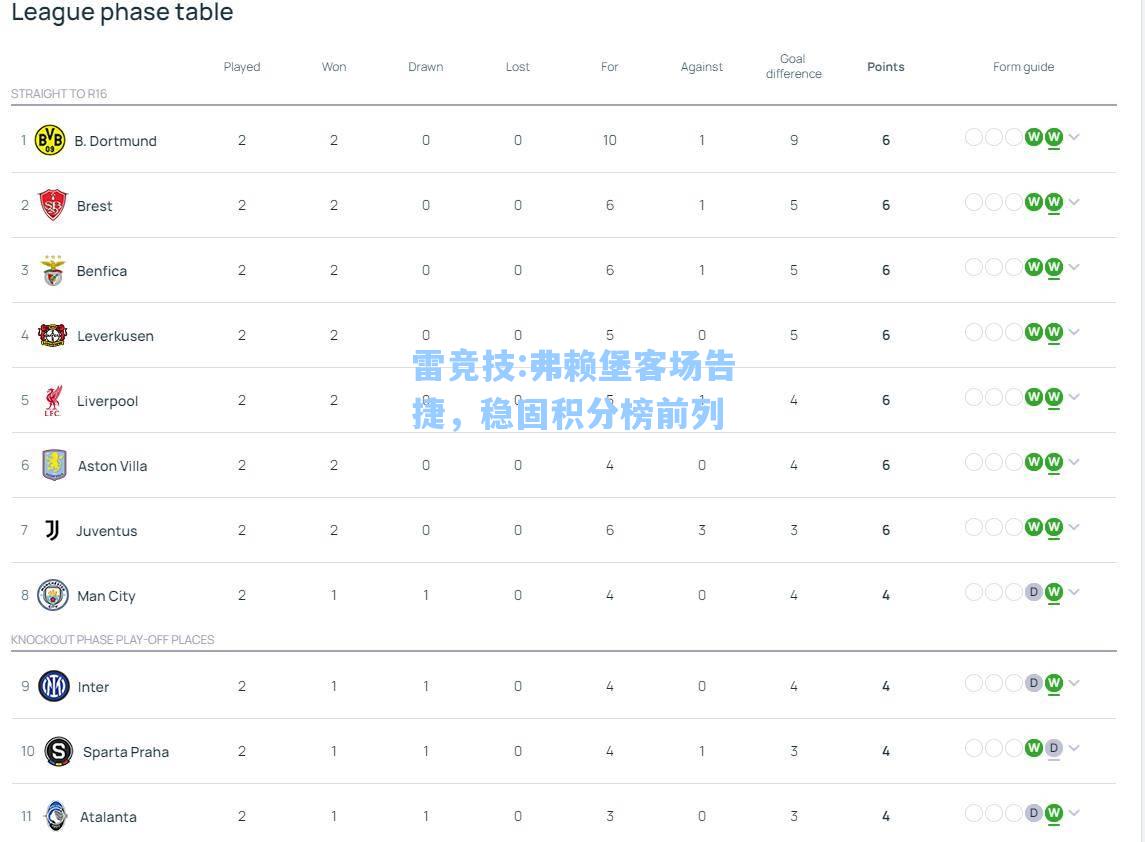Click Dortmund's latest W form badge

1053,137
